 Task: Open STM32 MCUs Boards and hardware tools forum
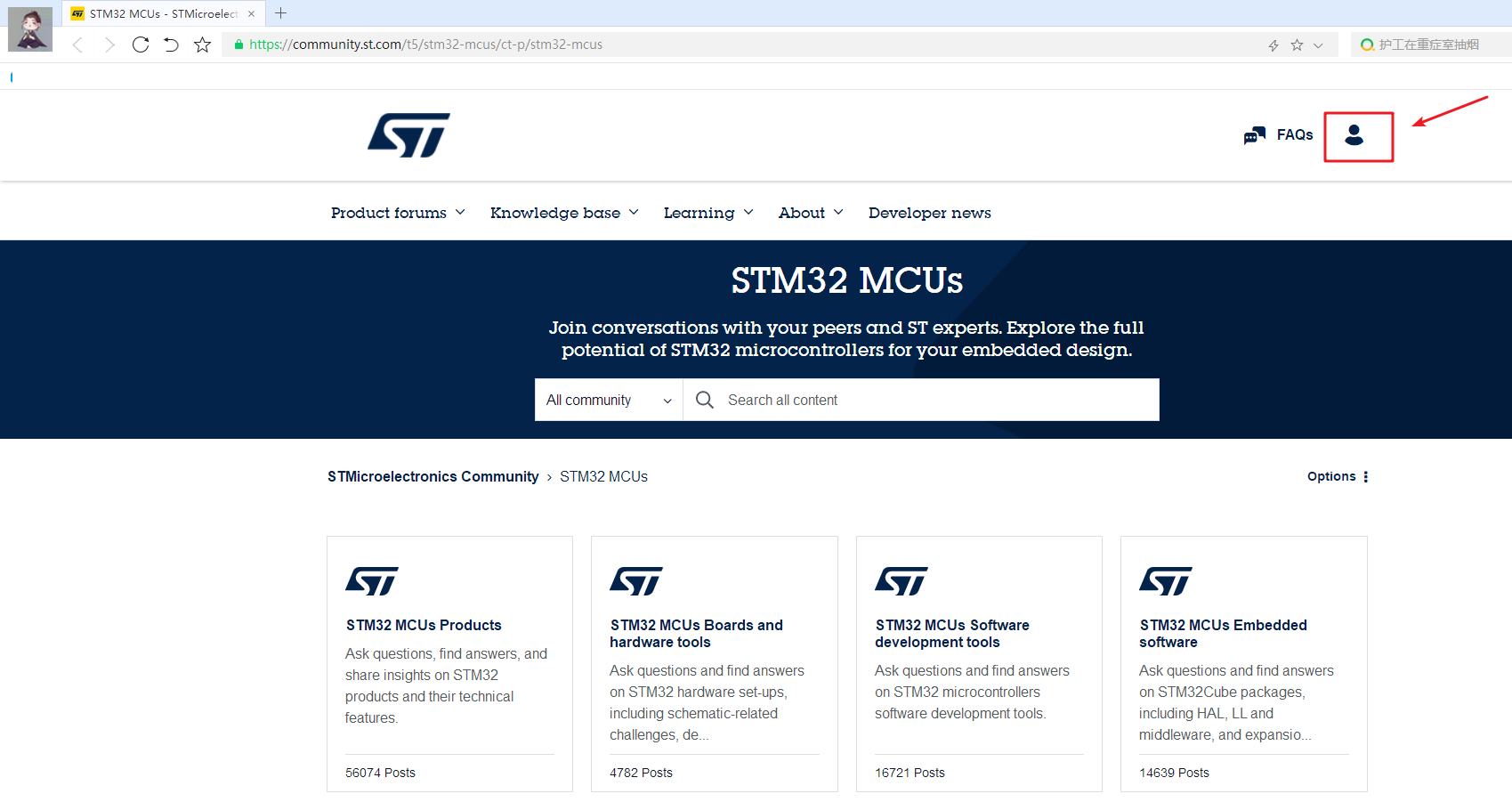696,634
